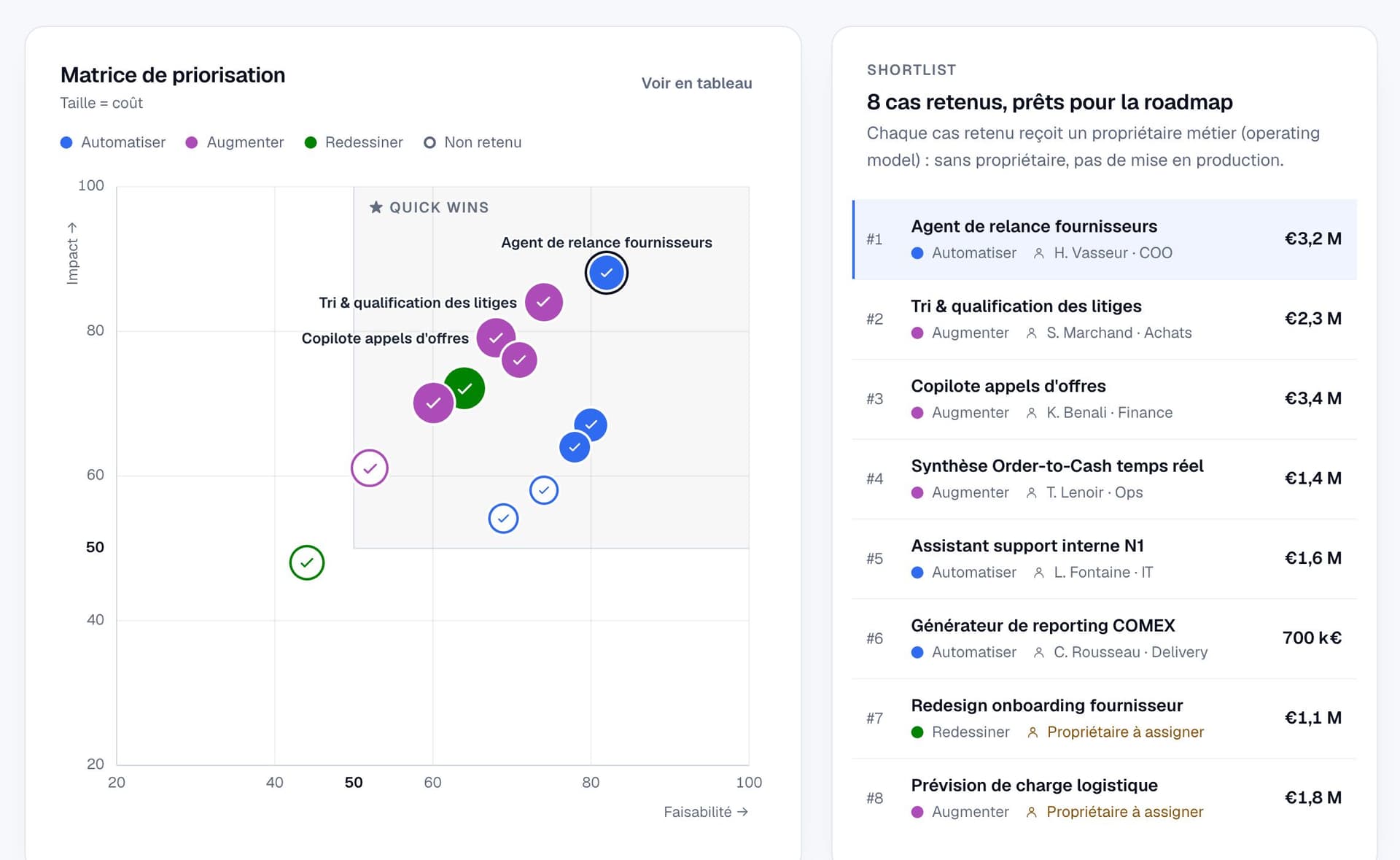Select Prévision de charge logistique row

[x=1104, y=798]
